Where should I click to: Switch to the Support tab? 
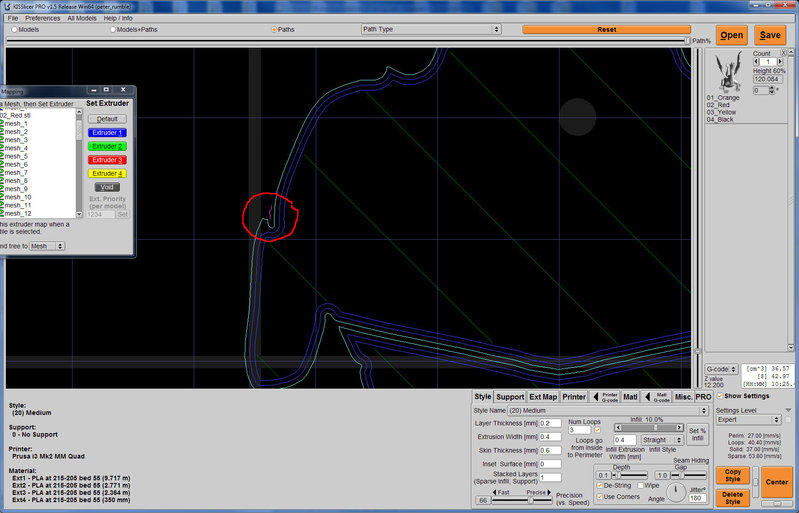point(510,397)
